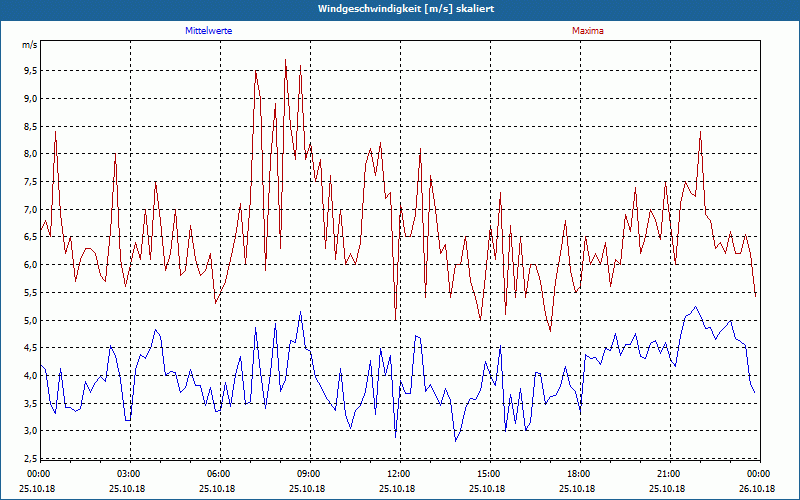Click the 25.10.18 date under 12:00
The height and width of the screenshot is (500, 800).
[397, 488]
